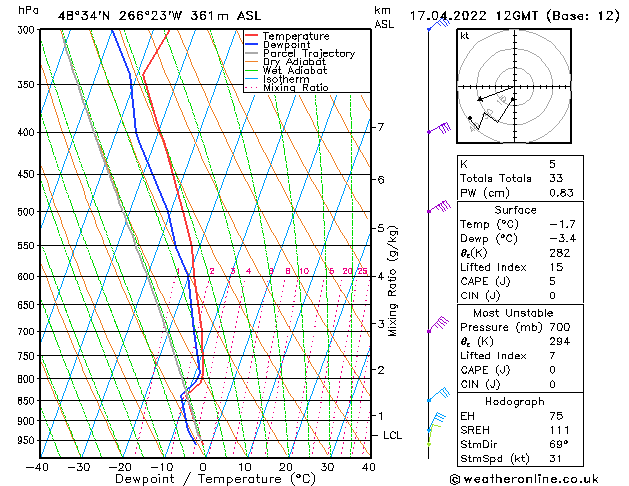The height and width of the screenshot is (486, 629).
Task: Click the purple wind barb at 700 hPa
Action: point(439,324)
